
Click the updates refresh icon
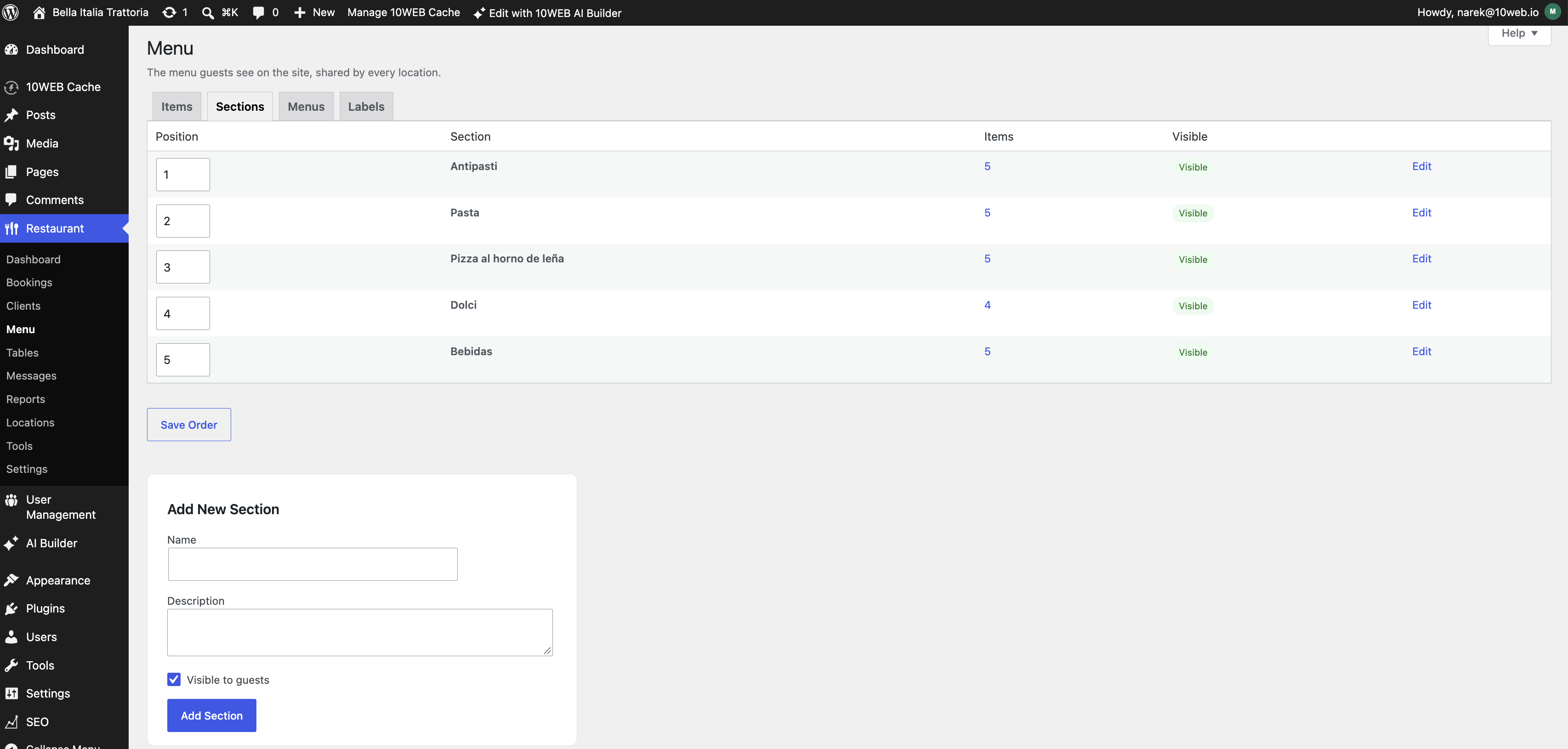pyautogui.click(x=169, y=12)
